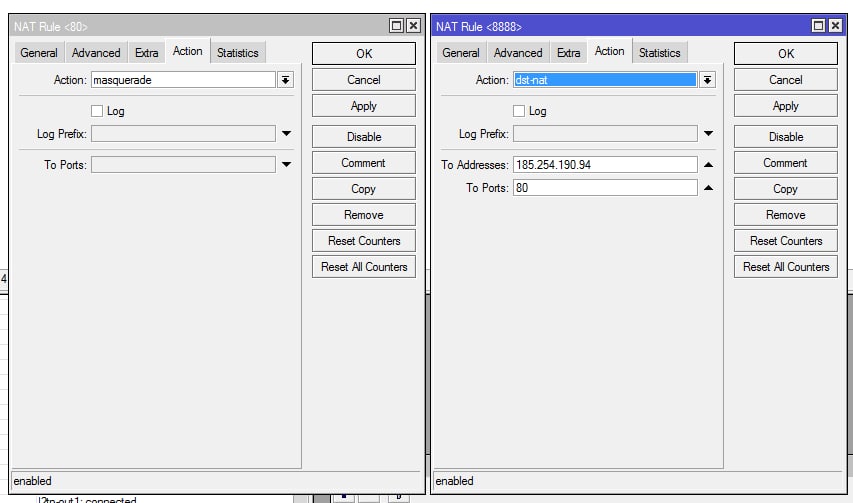Select Action tab in NAT Rule <8888> window
The width and height of the screenshot is (853, 503).
point(609,51)
